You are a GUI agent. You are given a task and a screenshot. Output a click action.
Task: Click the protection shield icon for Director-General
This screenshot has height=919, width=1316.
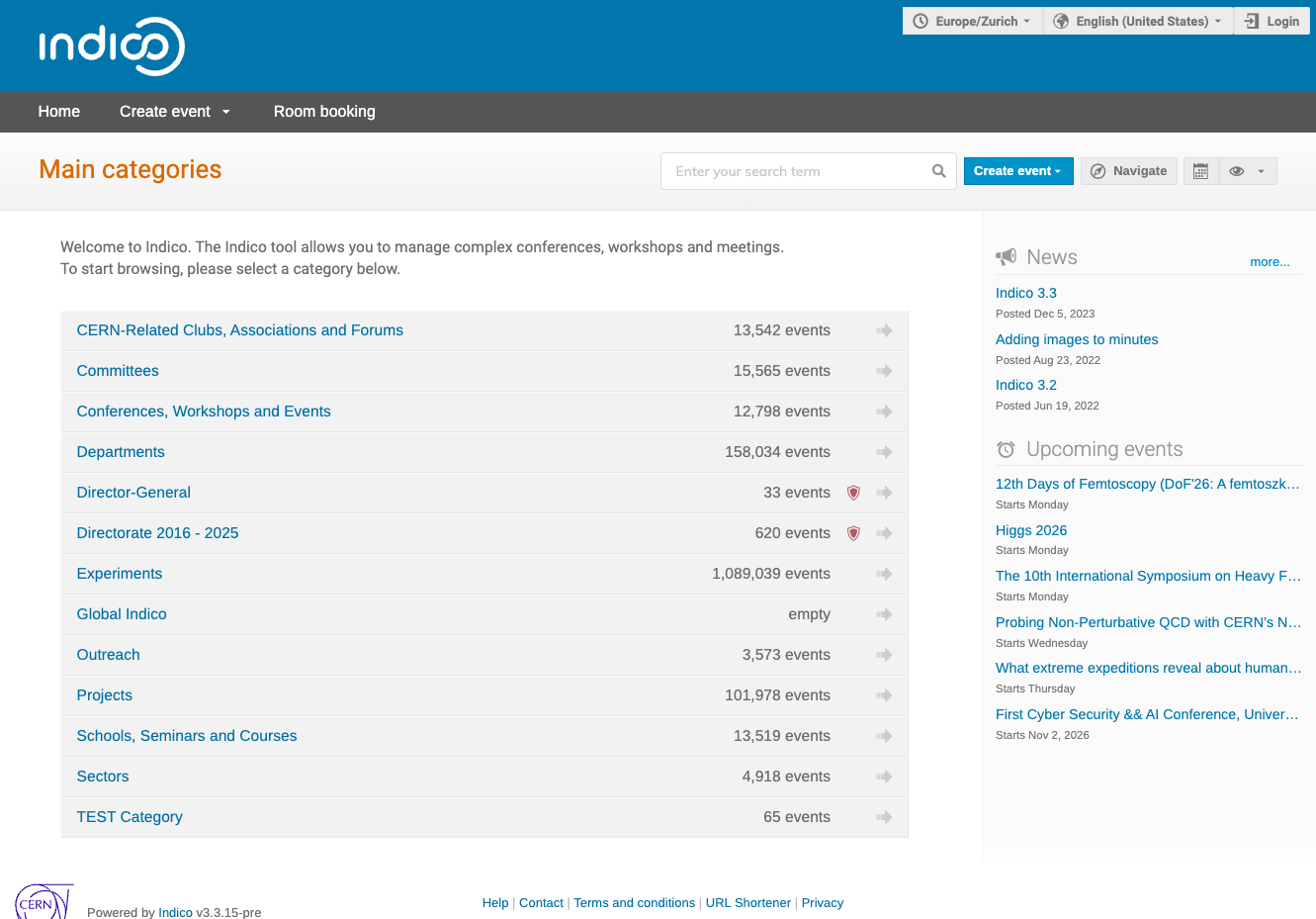point(853,493)
